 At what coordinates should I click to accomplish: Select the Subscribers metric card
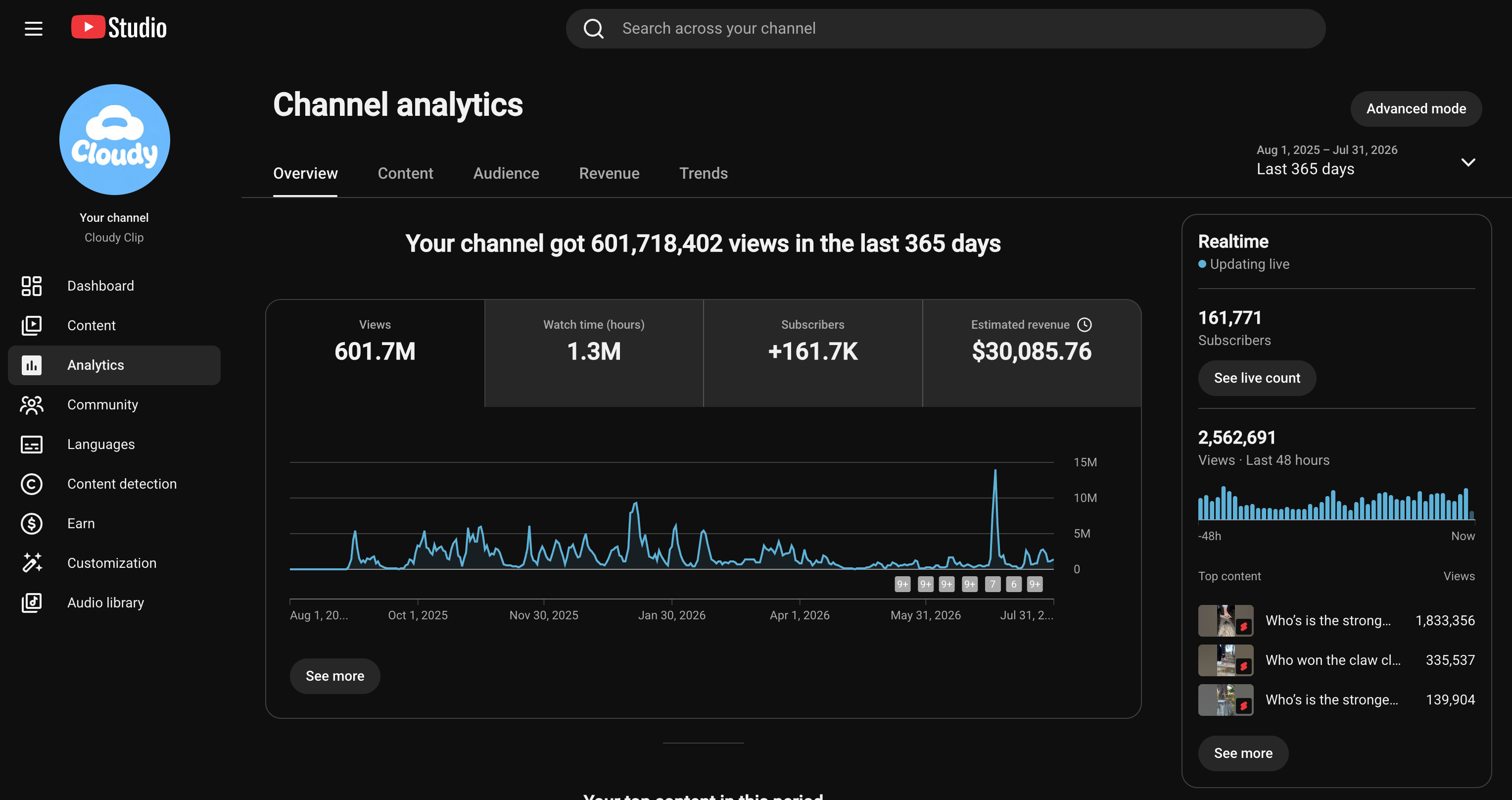(813, 353)
